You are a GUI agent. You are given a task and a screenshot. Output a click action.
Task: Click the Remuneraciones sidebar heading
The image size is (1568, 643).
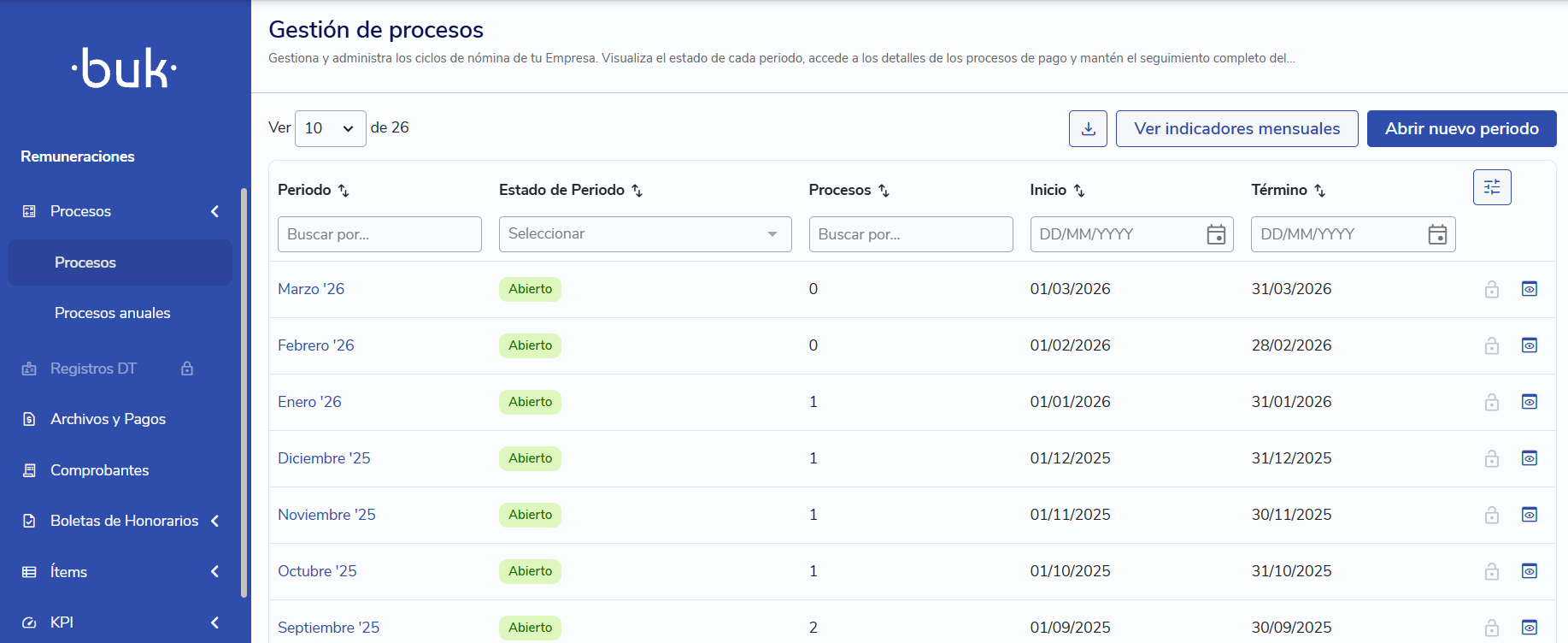78,156
